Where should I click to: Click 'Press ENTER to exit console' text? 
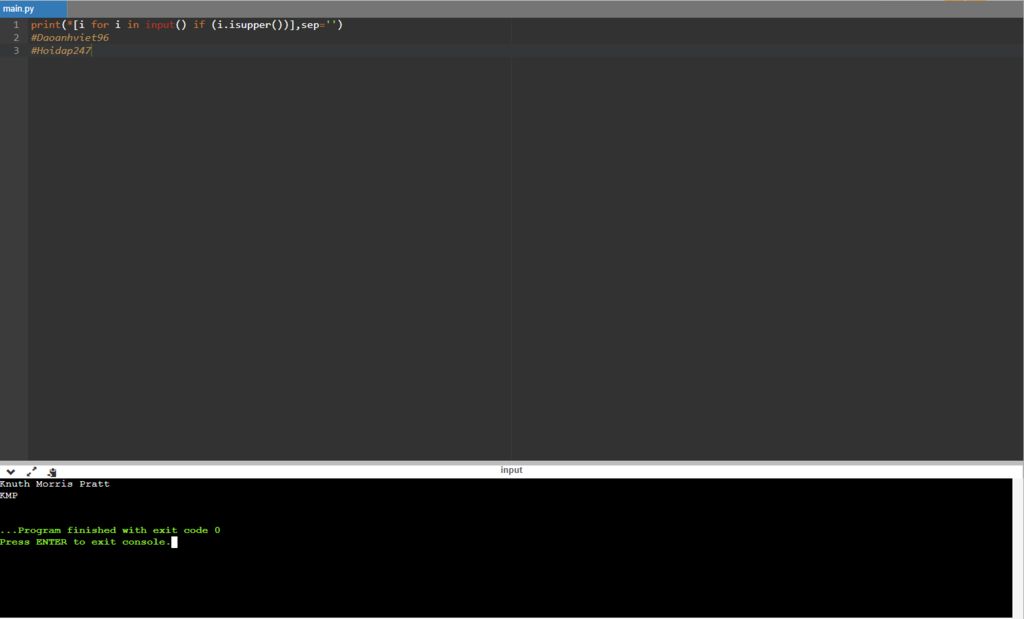86,542
